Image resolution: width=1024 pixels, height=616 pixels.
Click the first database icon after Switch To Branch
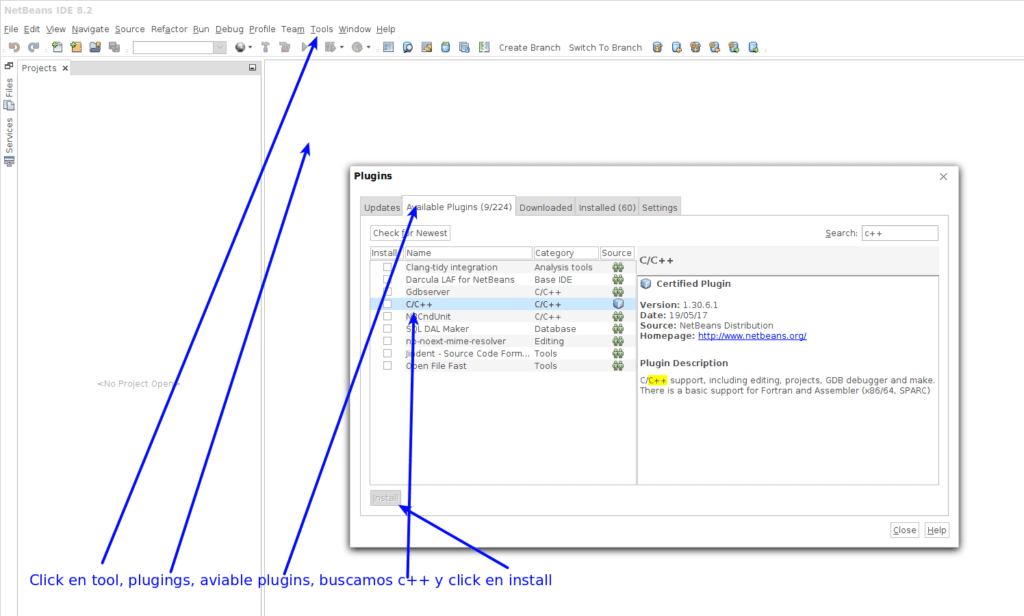click(x=658, y=47)
